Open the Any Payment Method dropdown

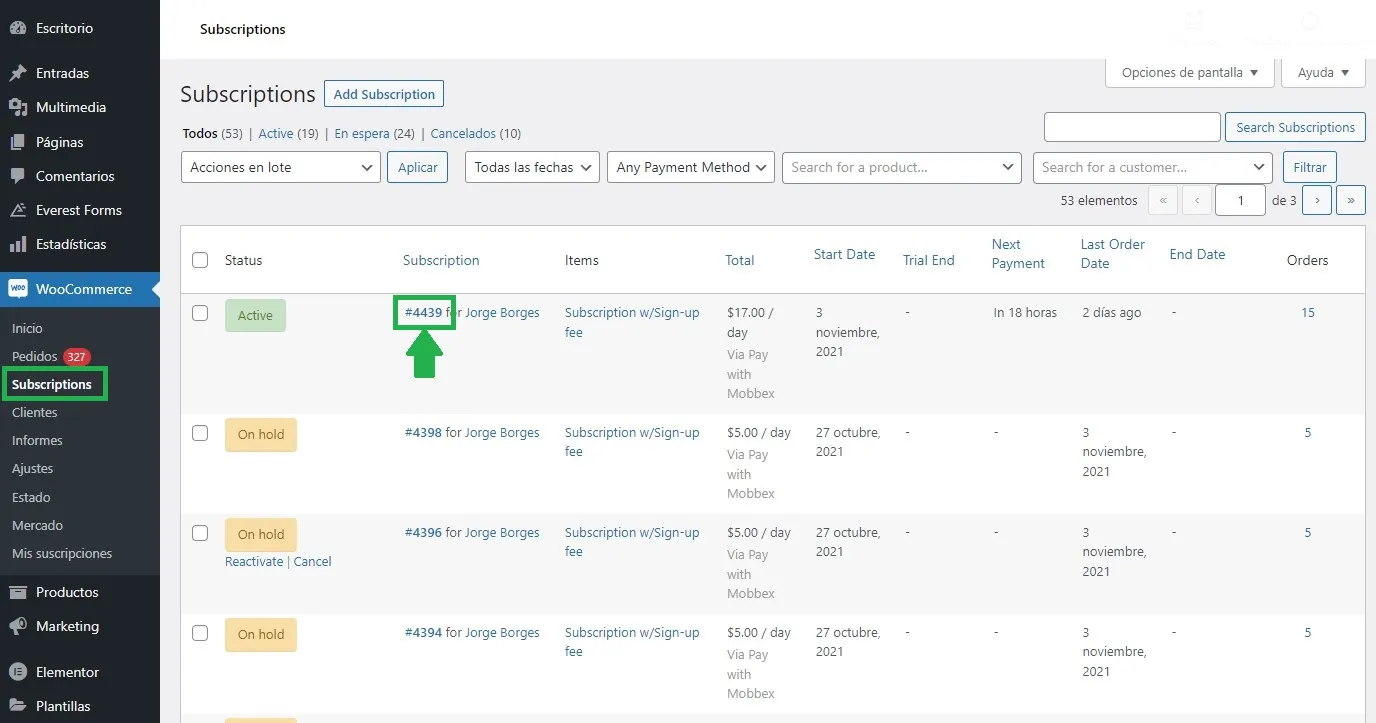(x=691, y=167)
